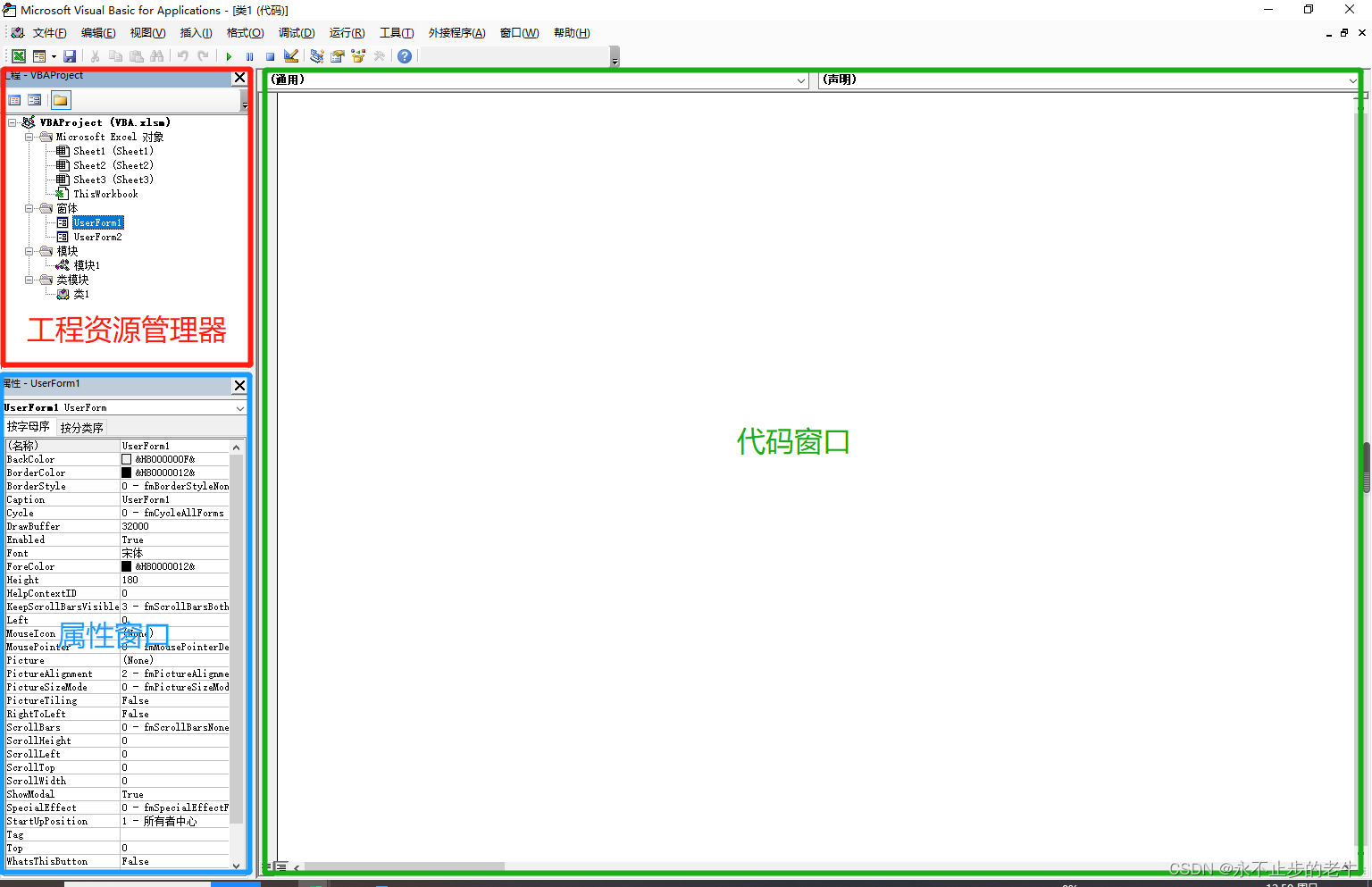1372x887 pixels.
Task: Collapse the 类模块 folder node
Action: [x=29, y=280]
